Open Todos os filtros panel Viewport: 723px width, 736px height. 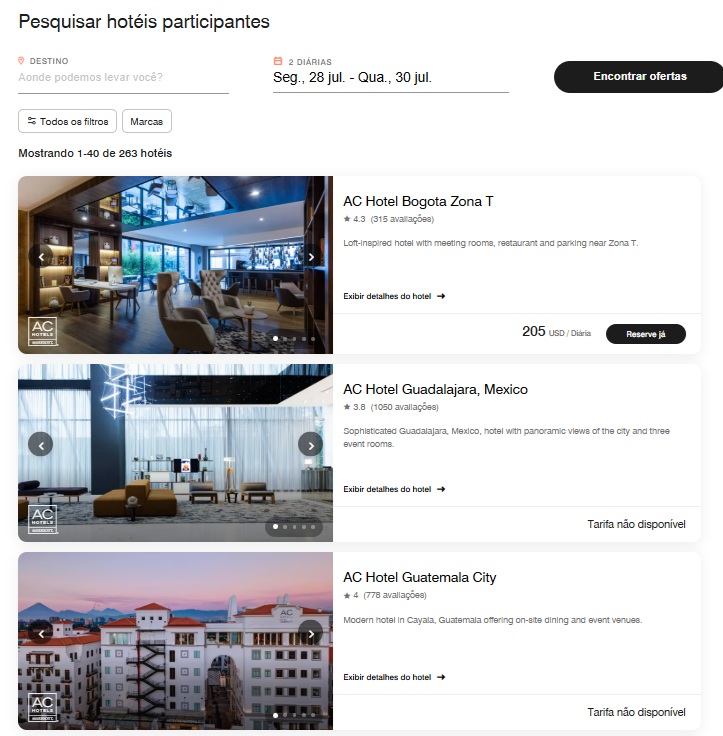click(x=68, y=122)
